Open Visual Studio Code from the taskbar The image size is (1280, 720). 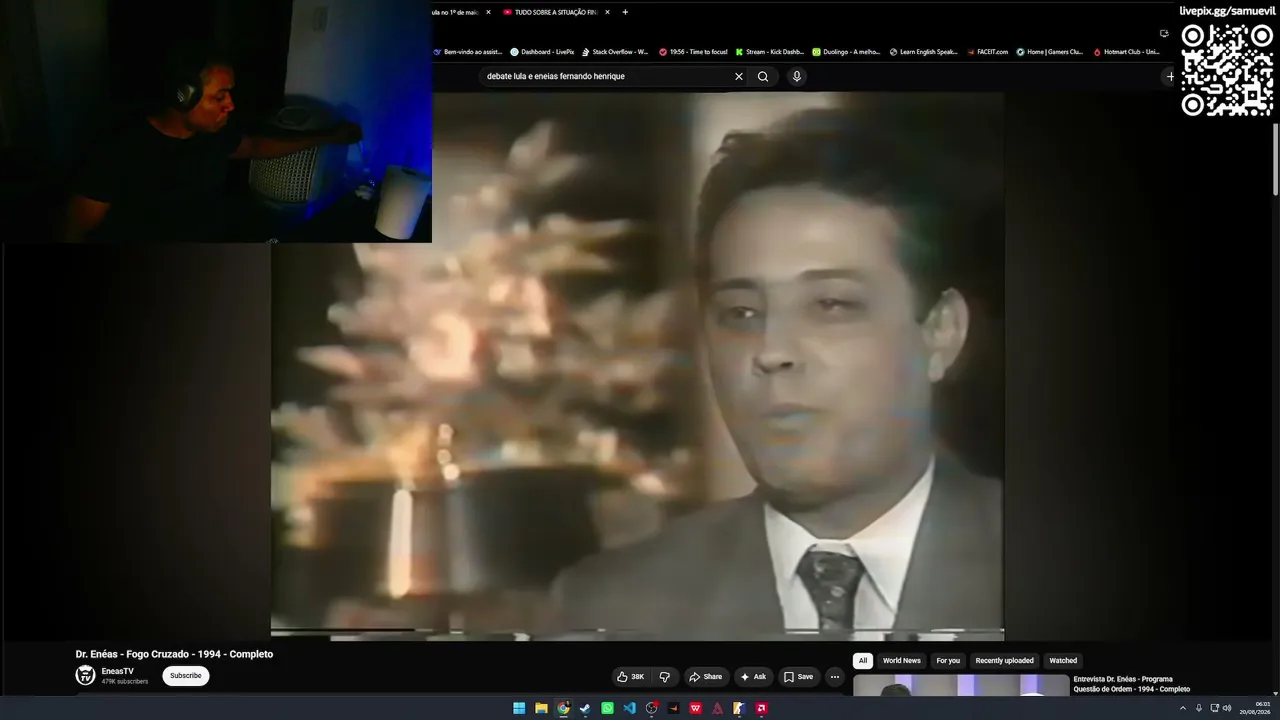629,708
